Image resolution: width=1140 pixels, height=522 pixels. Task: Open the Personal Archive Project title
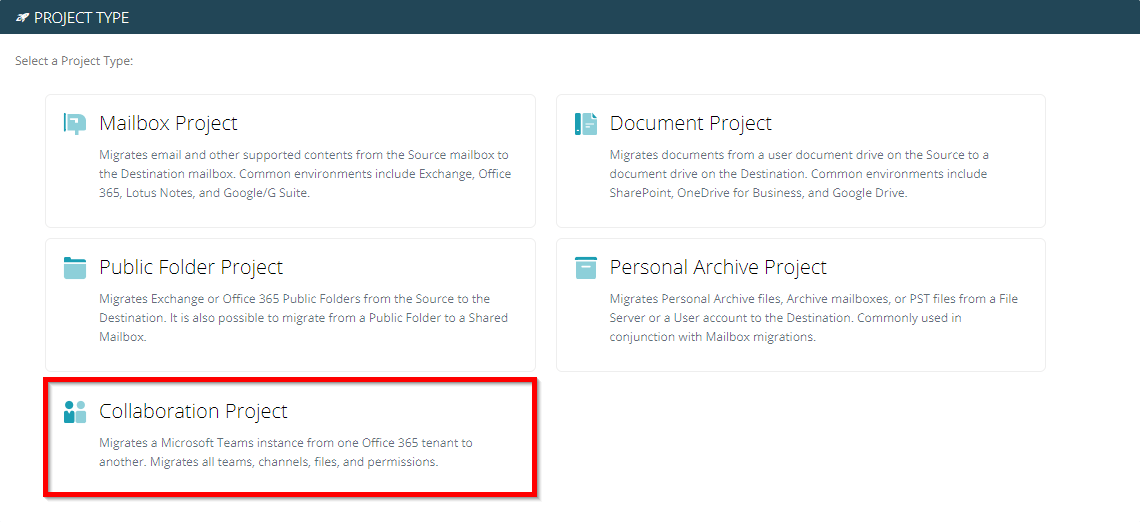pyautogui.click(x=718, y=268)
